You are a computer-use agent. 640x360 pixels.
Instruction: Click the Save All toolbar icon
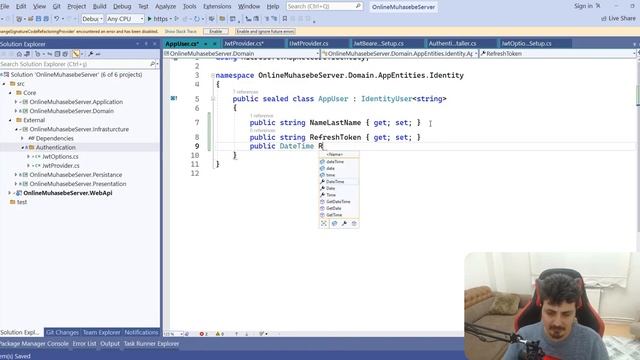[46, 19]
